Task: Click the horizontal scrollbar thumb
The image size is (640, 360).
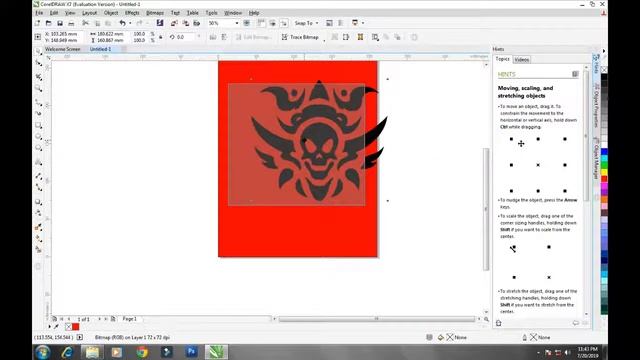Action: (377, 319)
